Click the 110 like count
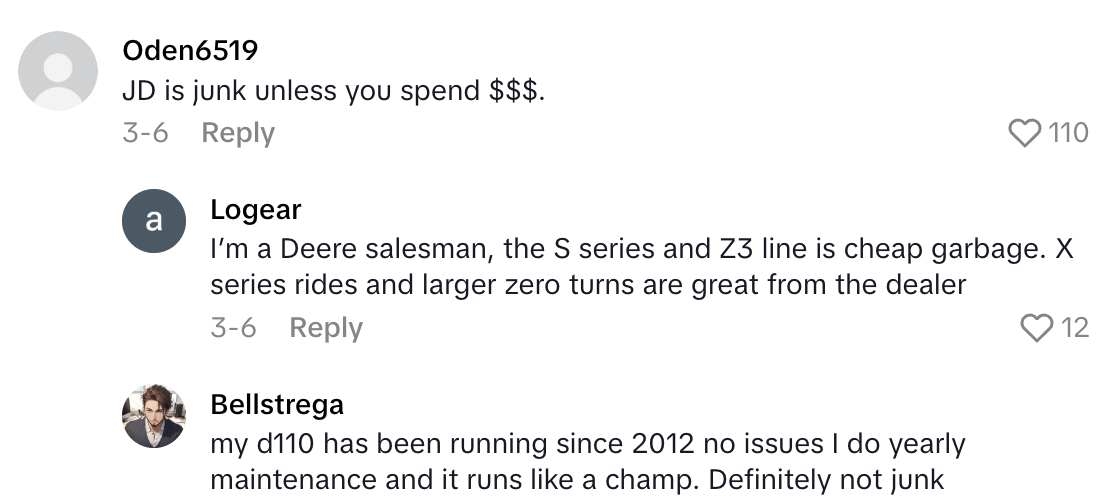This screenshot has height=502, width=1118. tap(1067, 133)
